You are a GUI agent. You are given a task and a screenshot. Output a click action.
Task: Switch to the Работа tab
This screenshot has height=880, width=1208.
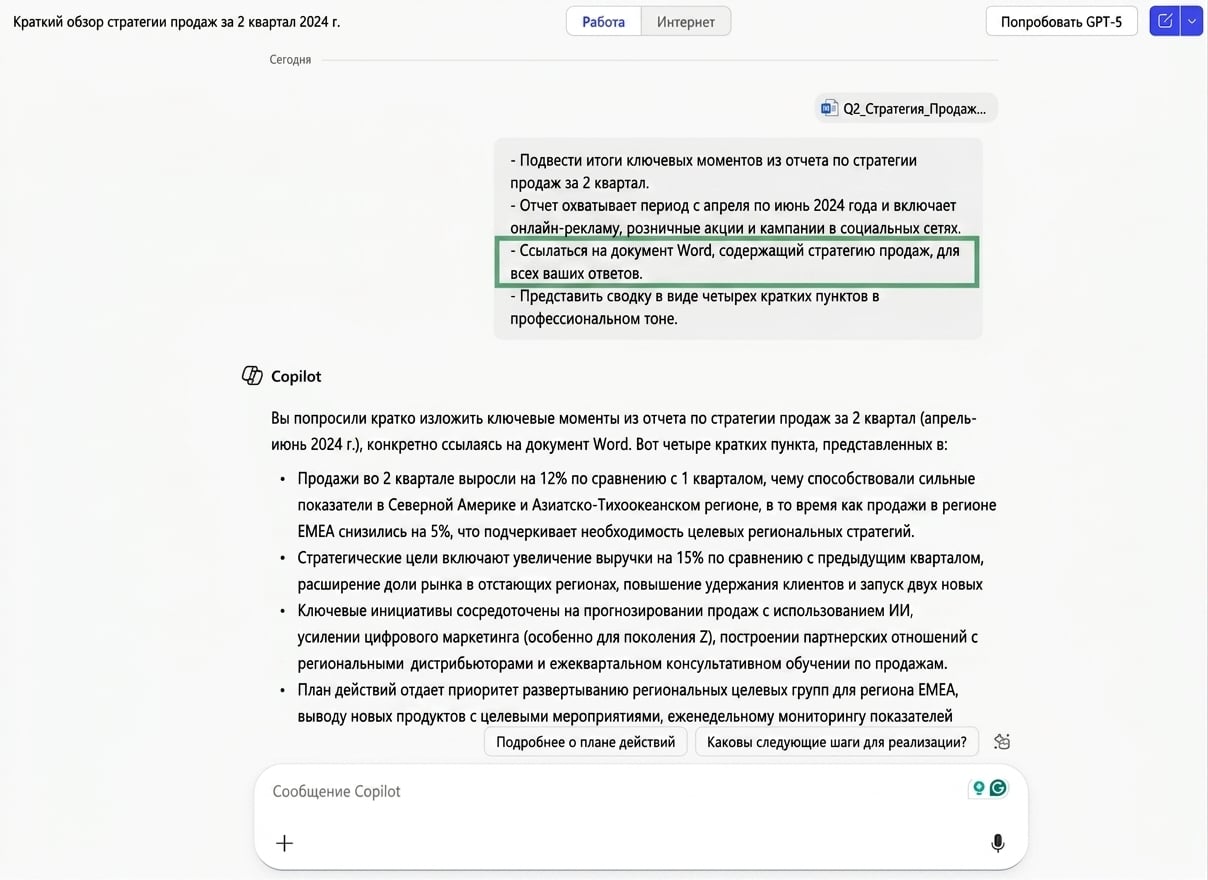[603, 21]
